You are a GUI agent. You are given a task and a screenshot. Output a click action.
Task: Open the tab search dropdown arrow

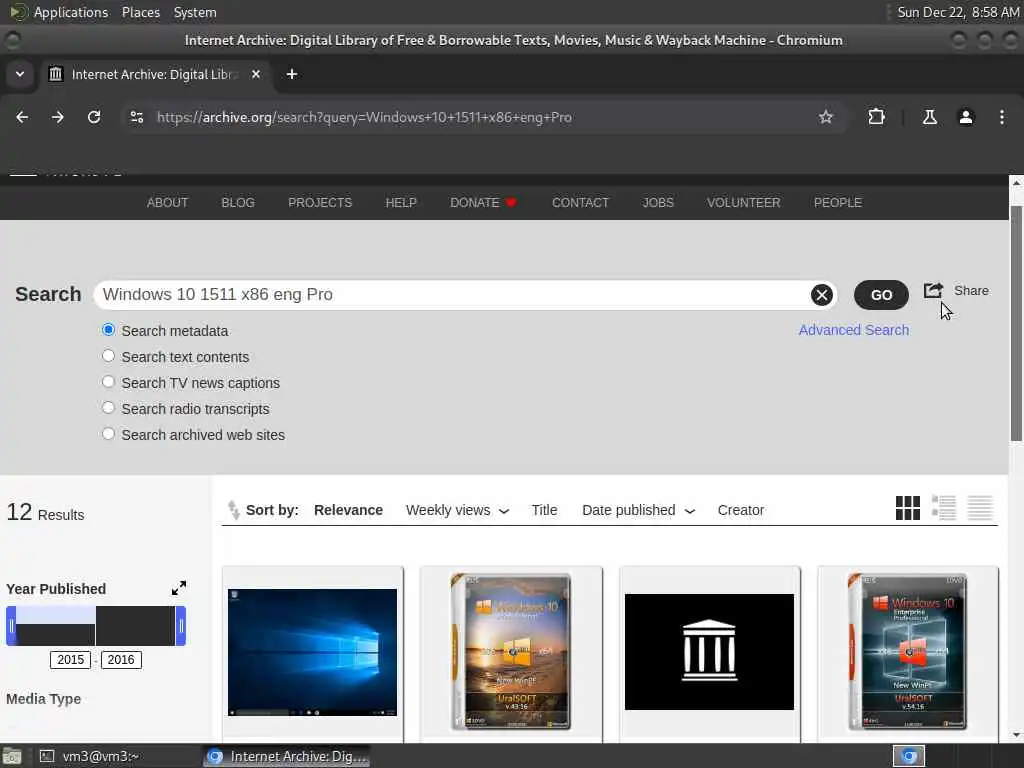(x=20, y=74)
